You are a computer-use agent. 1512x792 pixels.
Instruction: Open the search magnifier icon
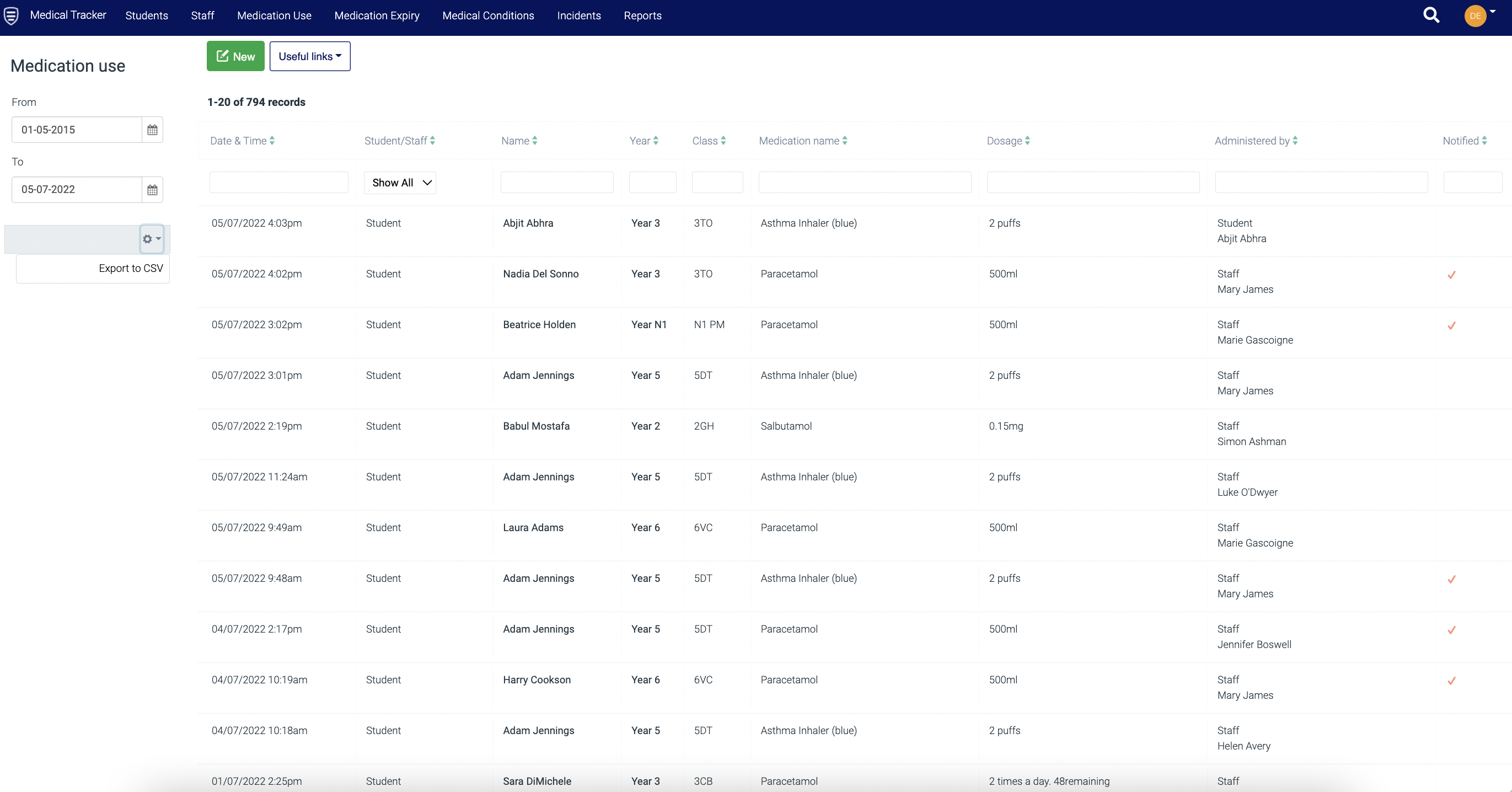coord(1431,16)
